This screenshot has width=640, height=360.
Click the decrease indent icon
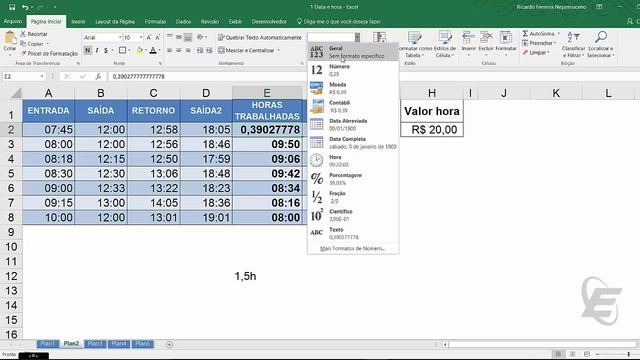coord(200,50)
